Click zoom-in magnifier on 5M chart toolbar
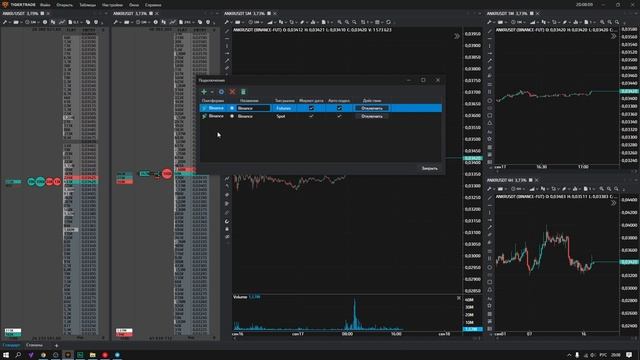 point(339,22)
